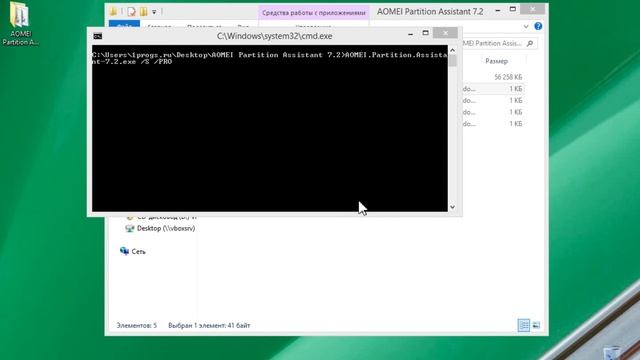Click the cmd.exe window title bar
This screenshot has height=360, width=640.
tap(274, 36)
